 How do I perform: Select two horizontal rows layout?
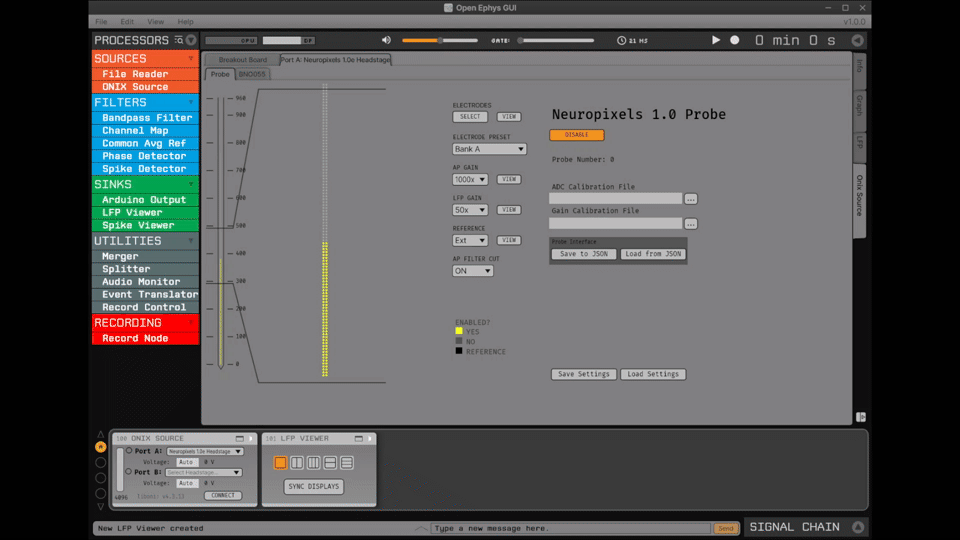pyautogui.click(x=330, y=463)
